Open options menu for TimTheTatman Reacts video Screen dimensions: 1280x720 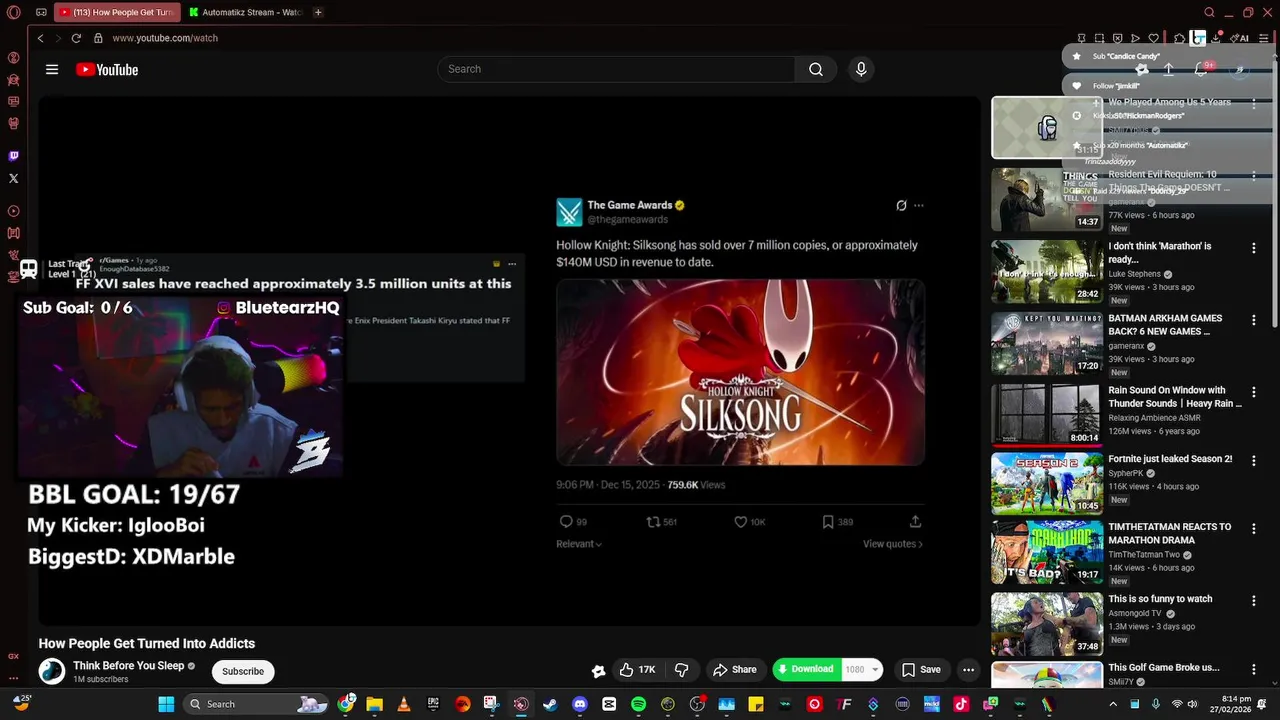click(x=1254, y=529)
